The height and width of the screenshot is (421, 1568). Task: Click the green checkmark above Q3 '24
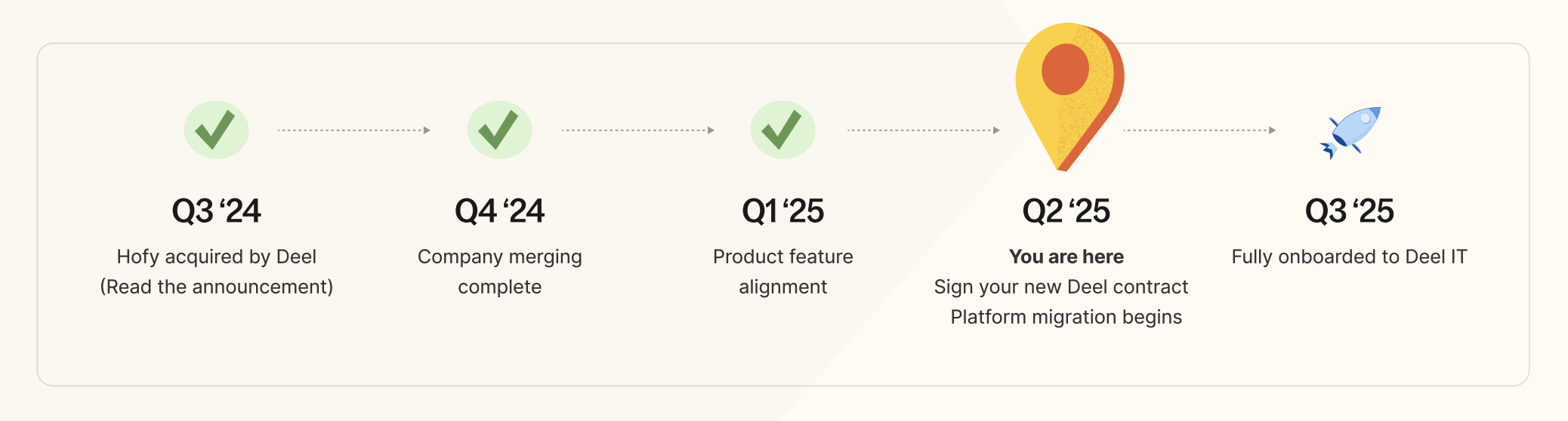[216, 130]
